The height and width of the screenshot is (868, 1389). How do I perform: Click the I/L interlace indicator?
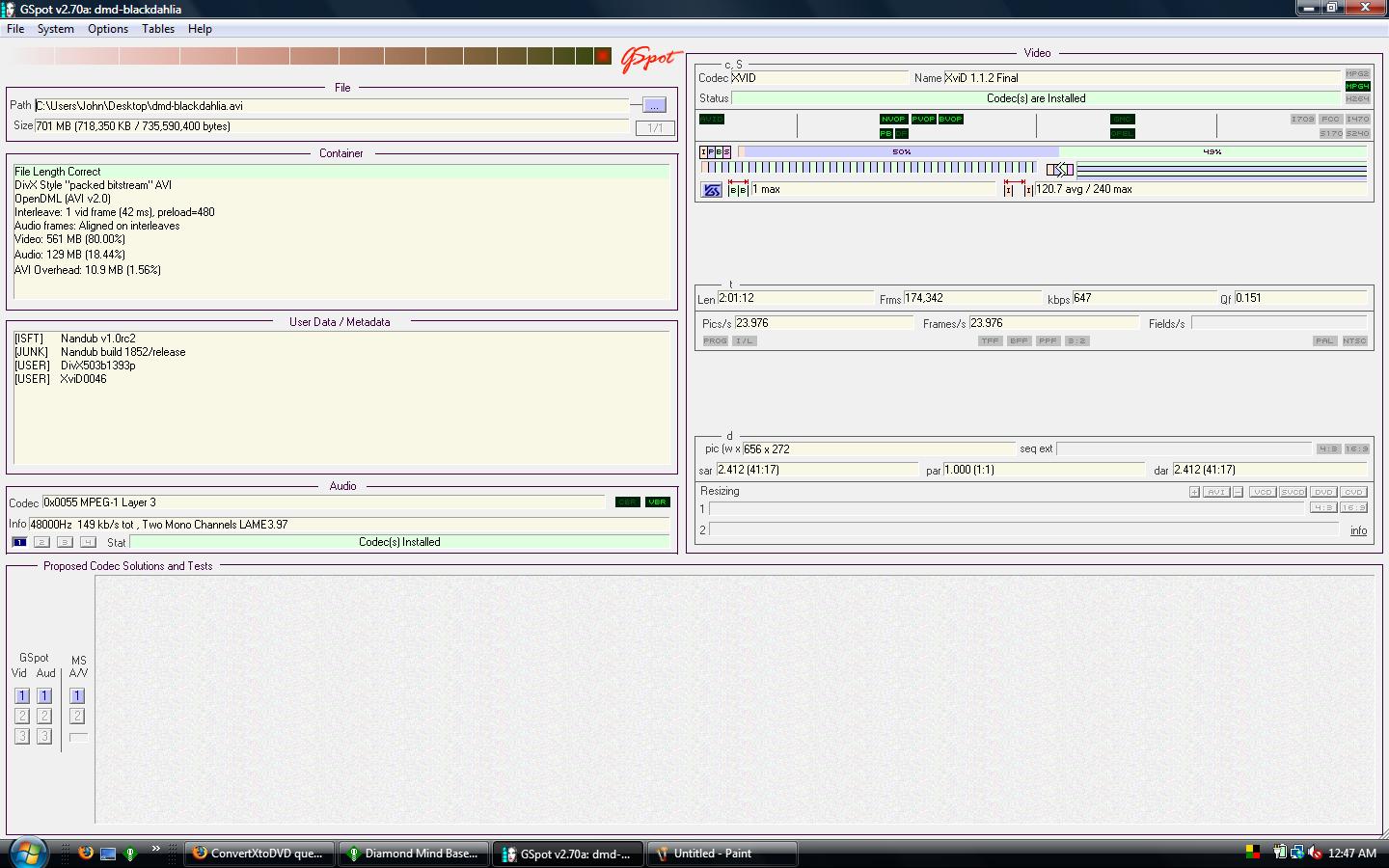point(744,340)
